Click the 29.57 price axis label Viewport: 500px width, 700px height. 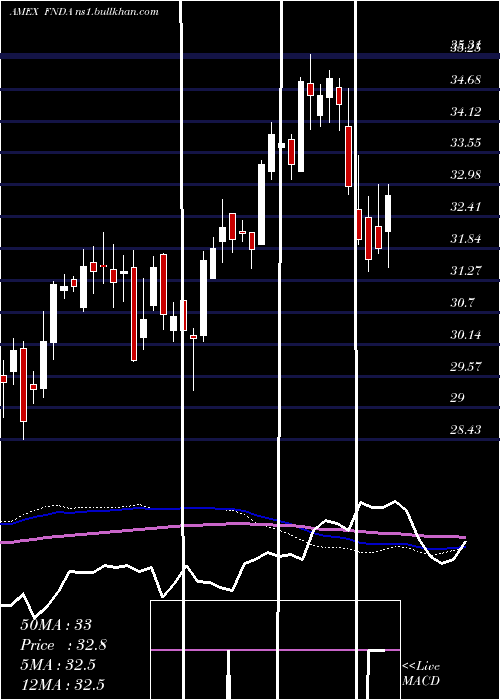click(x=466, y=366)
